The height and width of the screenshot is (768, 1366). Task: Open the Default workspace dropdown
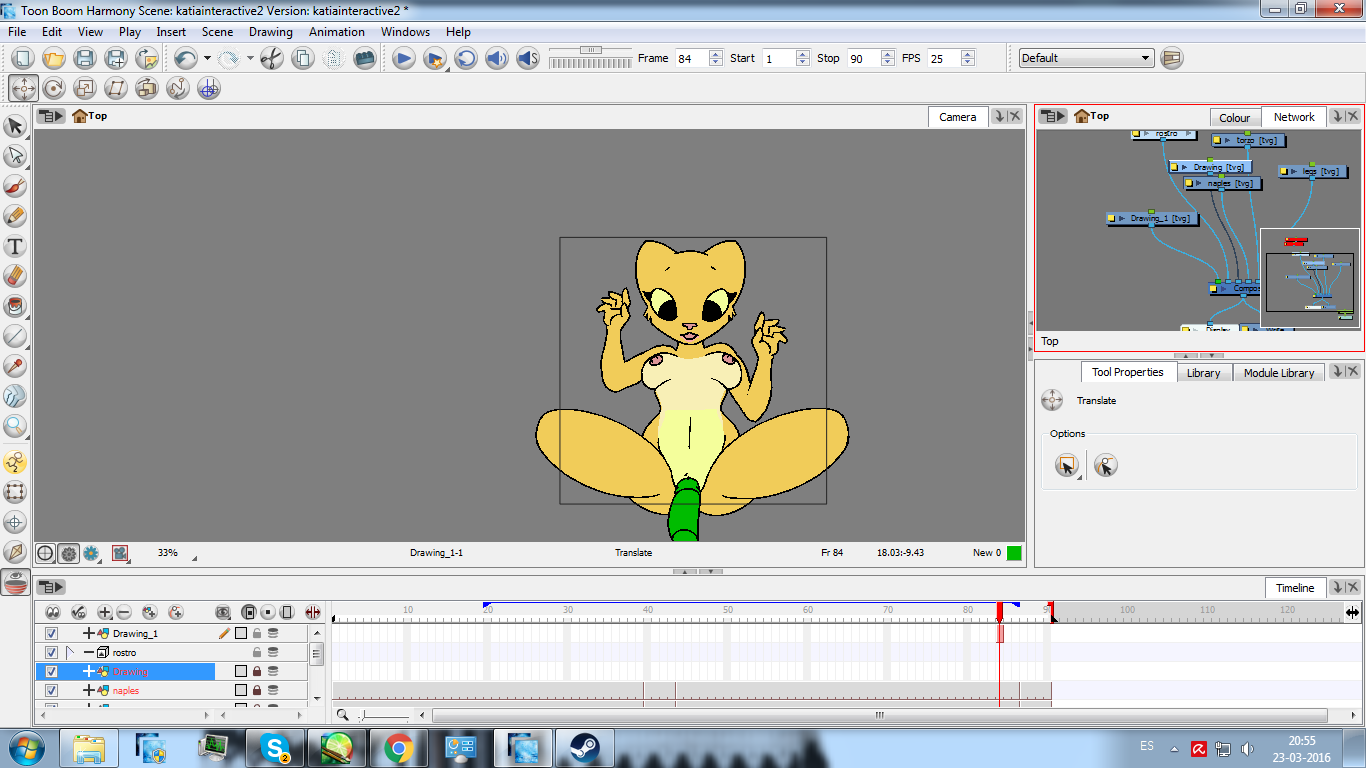pyautogui.click(x=1086, y=58)
